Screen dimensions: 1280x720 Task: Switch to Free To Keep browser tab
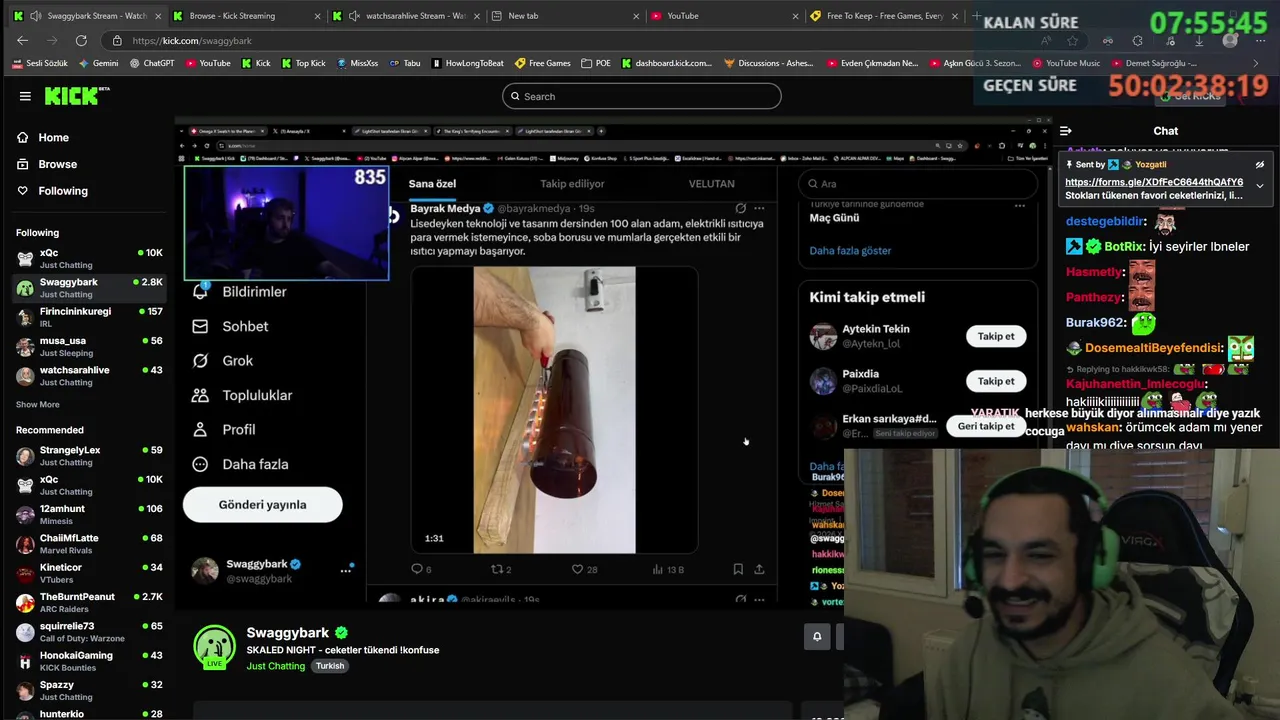[884, 16]
